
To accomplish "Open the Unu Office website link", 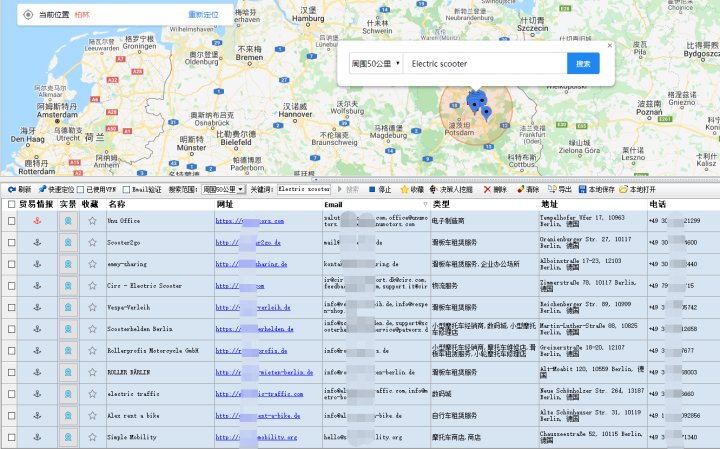I will tap(250, 221).
